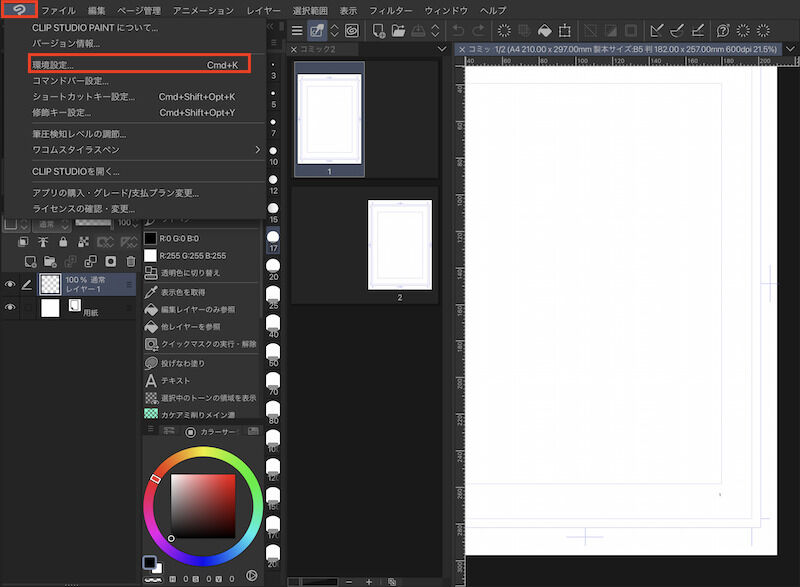Close the コミック2 page manager tab

[x=294, y=49]
